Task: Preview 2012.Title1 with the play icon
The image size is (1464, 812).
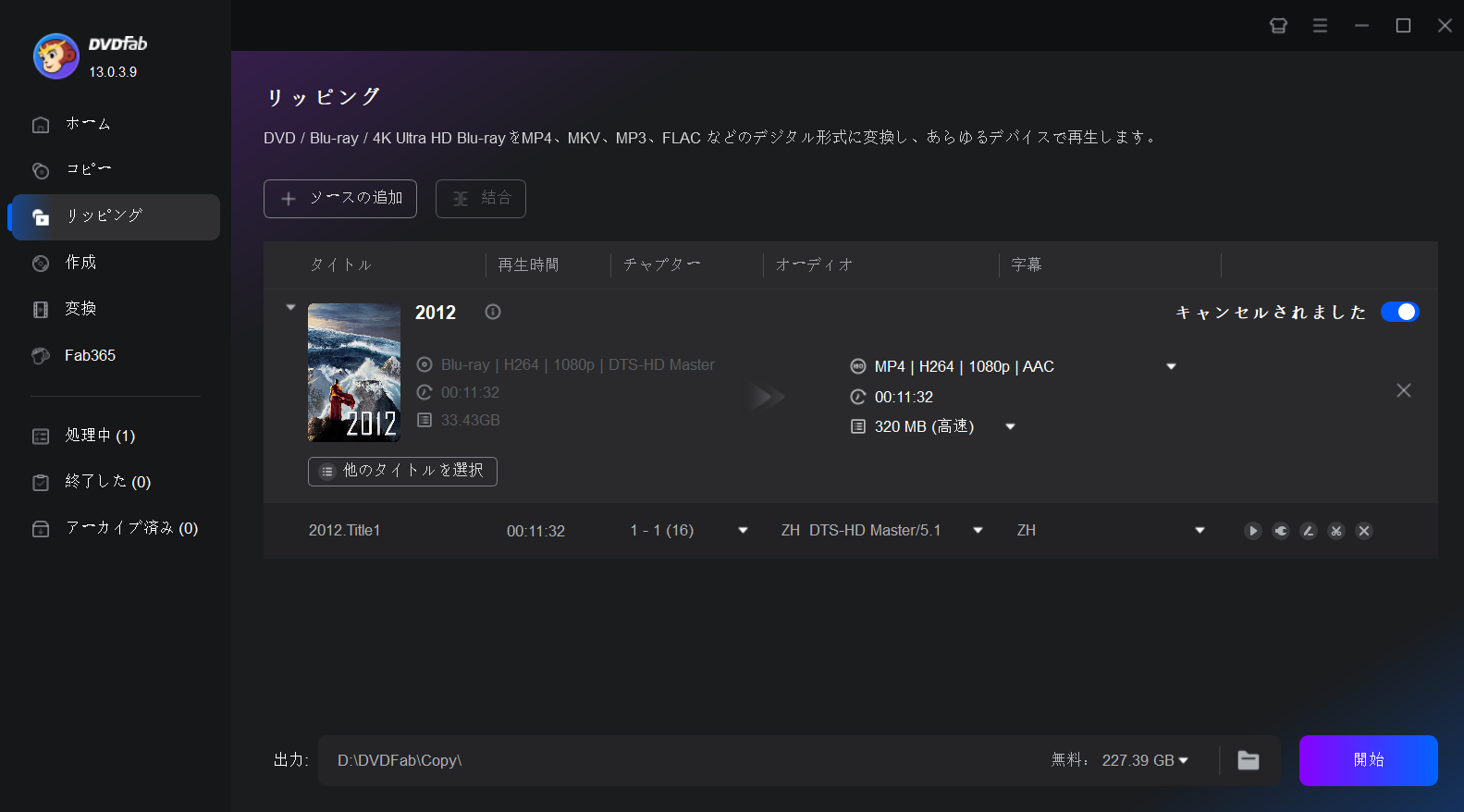Action: pyautogui.click(x=1252, y=531)
